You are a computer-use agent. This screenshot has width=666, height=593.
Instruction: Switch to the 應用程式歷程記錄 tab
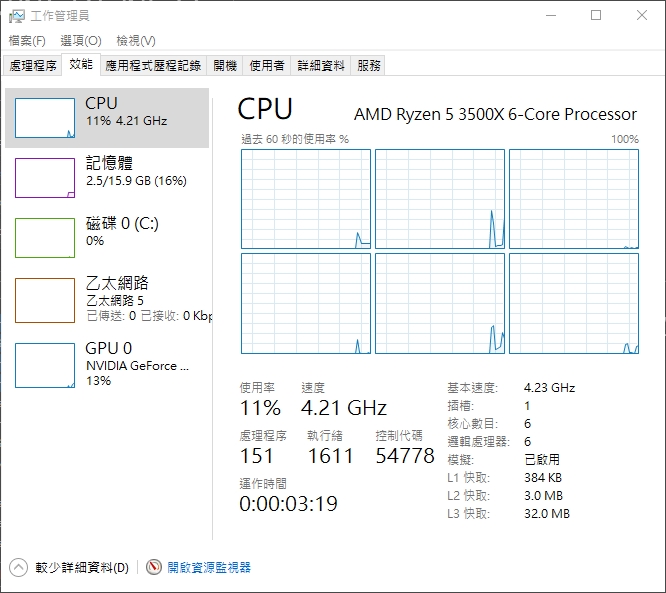153,65
